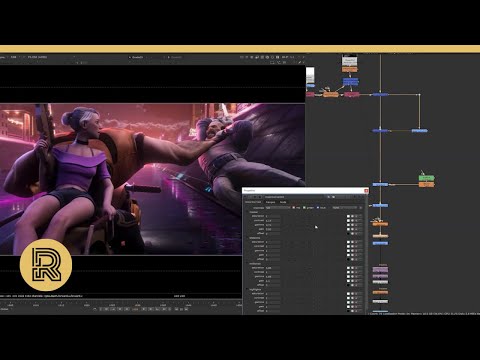Skip forward by frame increment
This screenshot has height=360, width=480.
186,309
